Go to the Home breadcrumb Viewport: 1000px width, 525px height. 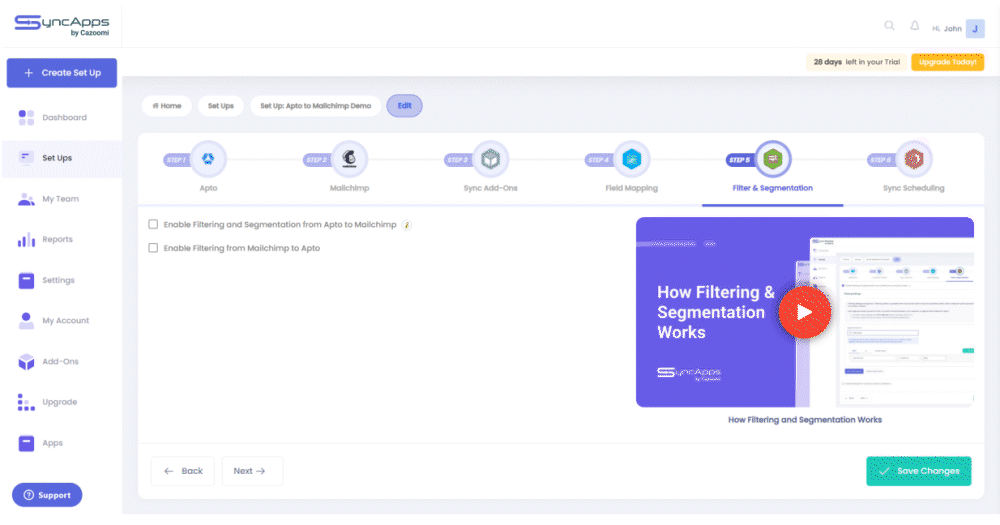[x=167, y=106]
